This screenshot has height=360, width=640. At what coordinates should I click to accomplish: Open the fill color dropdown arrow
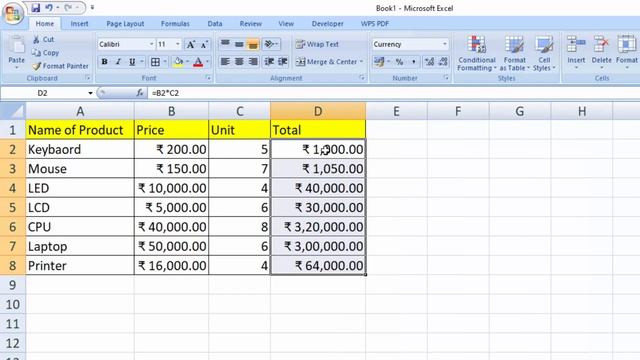[187, 62]
